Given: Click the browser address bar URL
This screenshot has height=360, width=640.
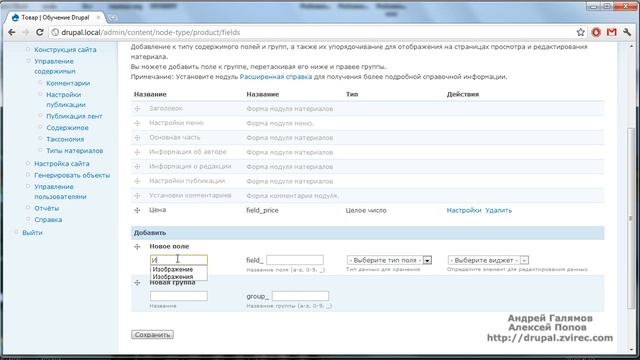Looking at the screenshot, I should [x=151, y=32].
